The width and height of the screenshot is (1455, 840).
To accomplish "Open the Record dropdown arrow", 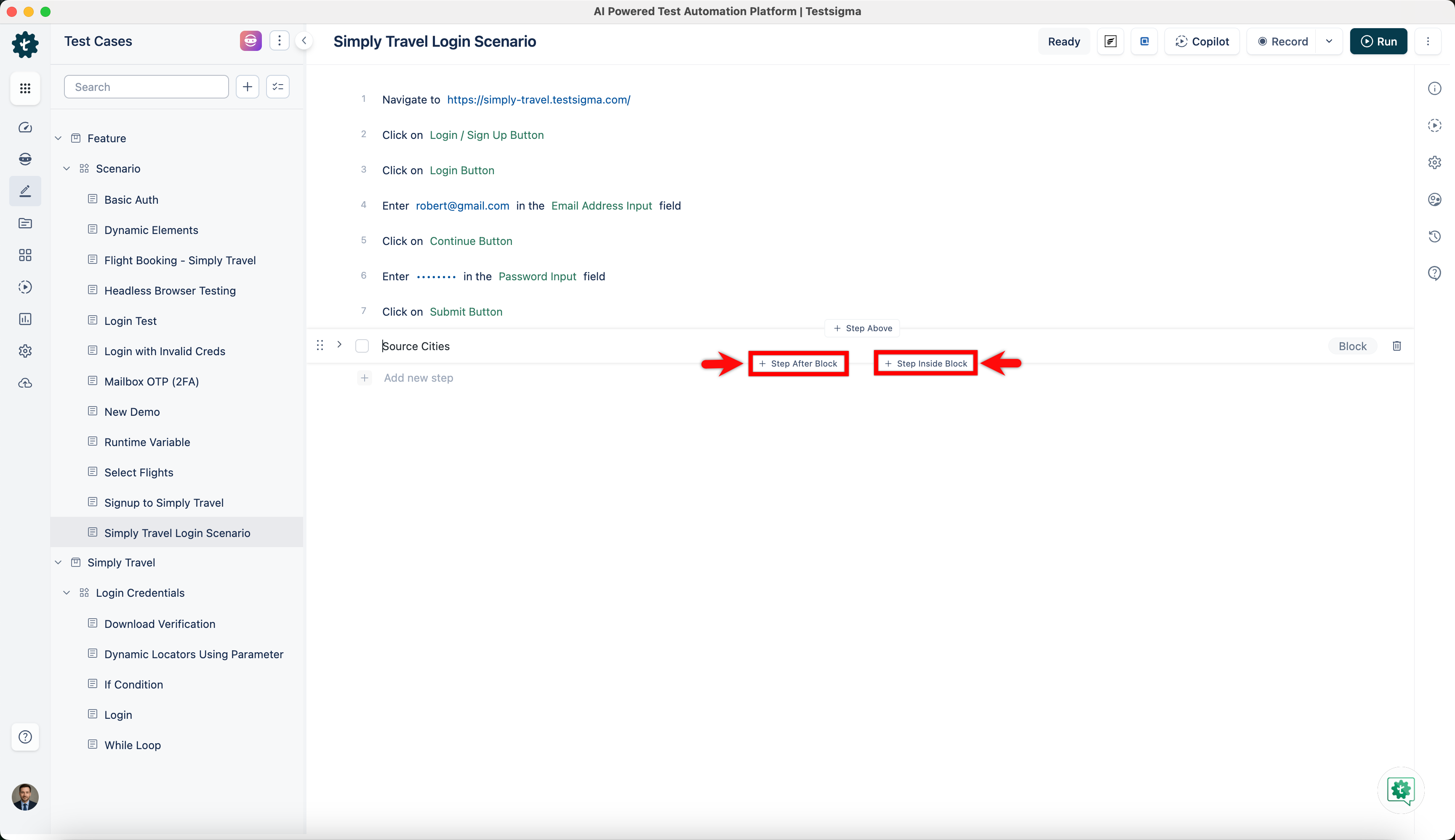I will 1329,42.
